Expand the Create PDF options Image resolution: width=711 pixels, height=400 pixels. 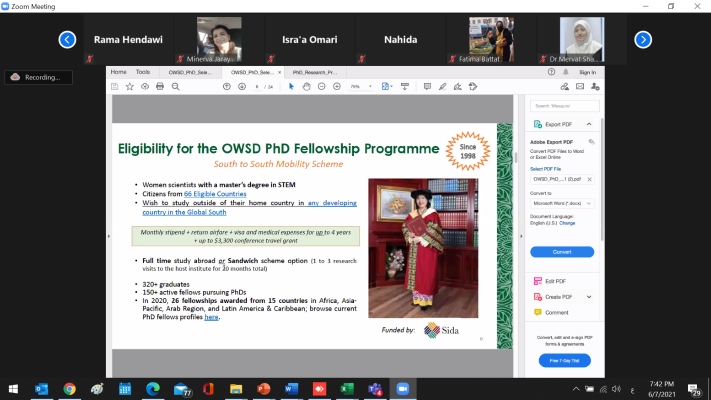589,297
